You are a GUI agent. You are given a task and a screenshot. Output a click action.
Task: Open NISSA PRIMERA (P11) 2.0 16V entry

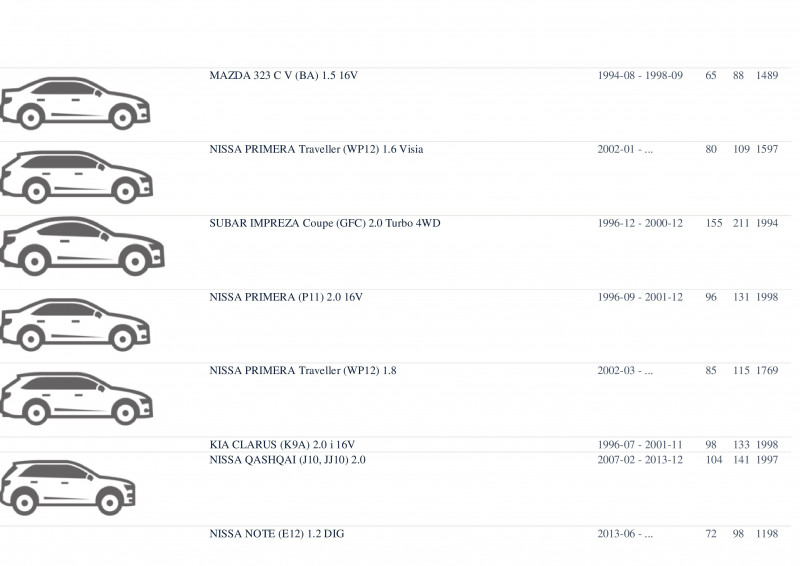pyautogui.click(x=286, y=297)
